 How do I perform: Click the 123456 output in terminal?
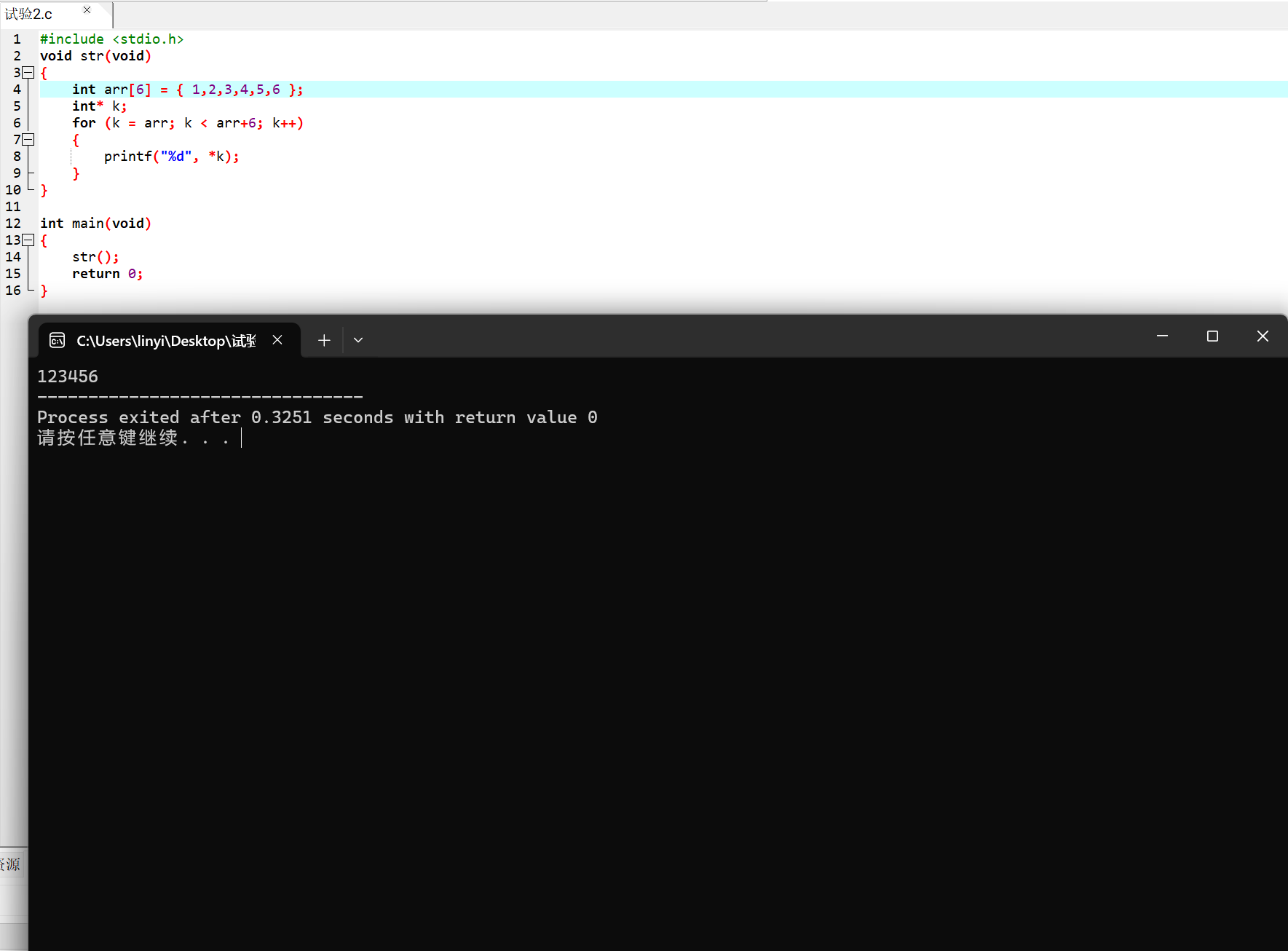pos(68,376)
